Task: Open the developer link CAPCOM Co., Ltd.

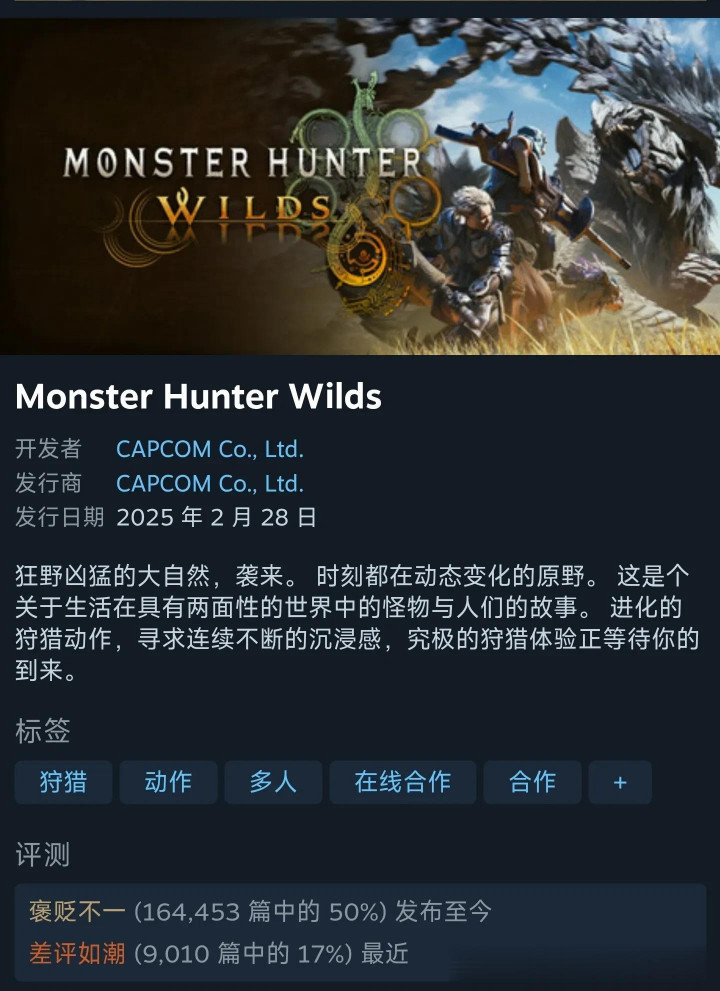Action: coord(210,449)
